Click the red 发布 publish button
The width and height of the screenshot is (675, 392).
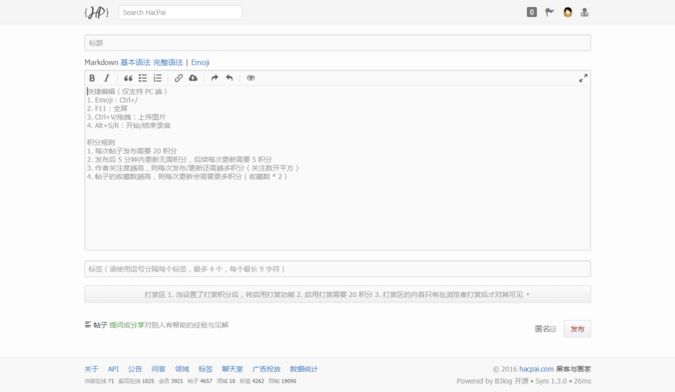(577, 329)
